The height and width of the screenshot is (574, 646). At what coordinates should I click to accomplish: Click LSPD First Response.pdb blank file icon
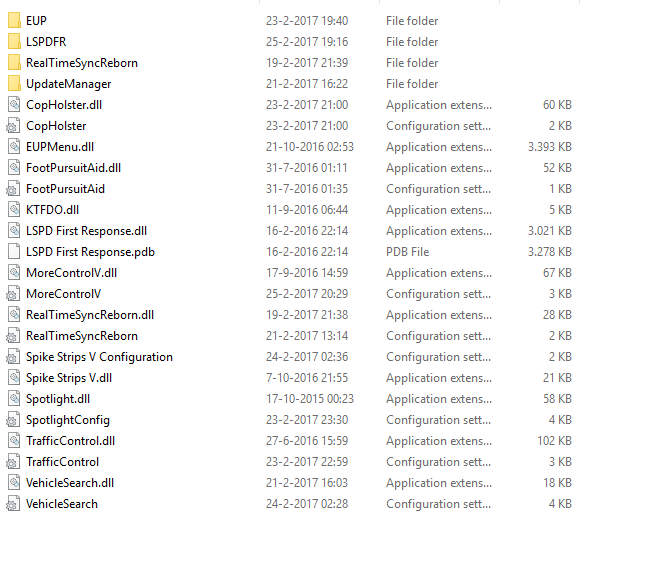pos(14,252)
